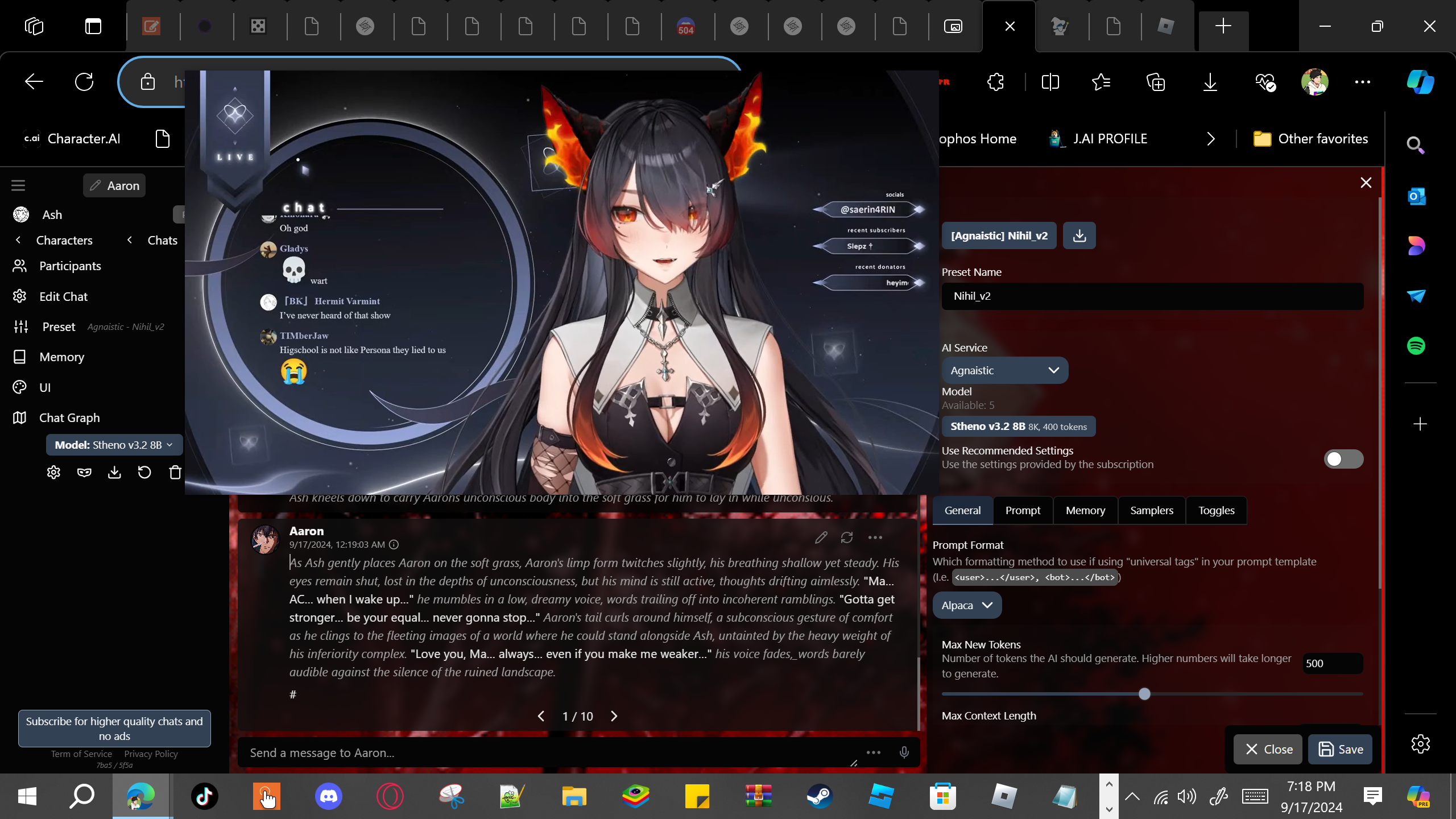This screenshot has height=819, width=1456.
Task: Open Chat Graph in the sidebar
Action: click(69, 417)
